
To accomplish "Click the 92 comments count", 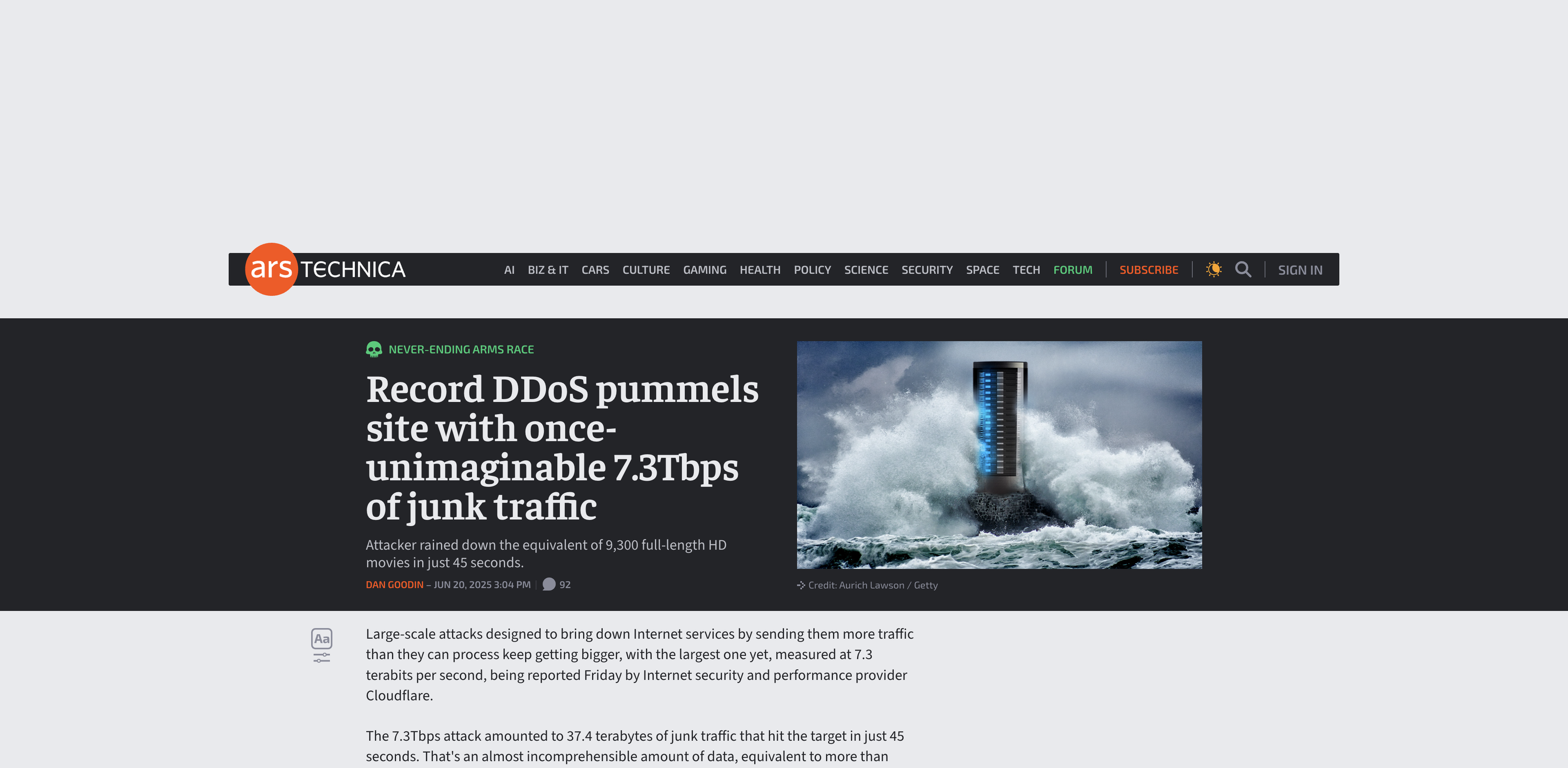I will point(565,584).
